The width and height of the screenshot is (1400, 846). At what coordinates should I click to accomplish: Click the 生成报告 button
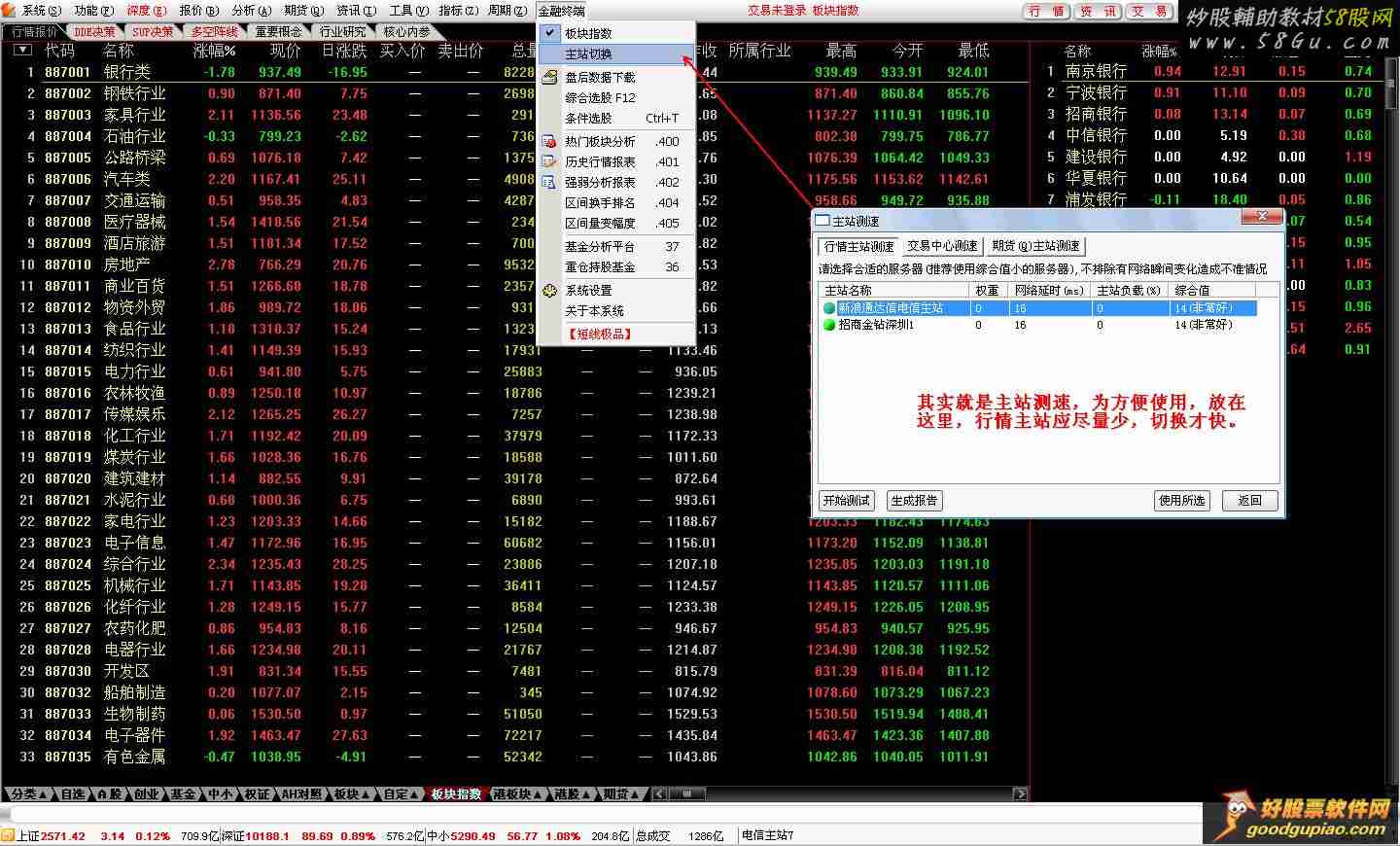[914, 501]
